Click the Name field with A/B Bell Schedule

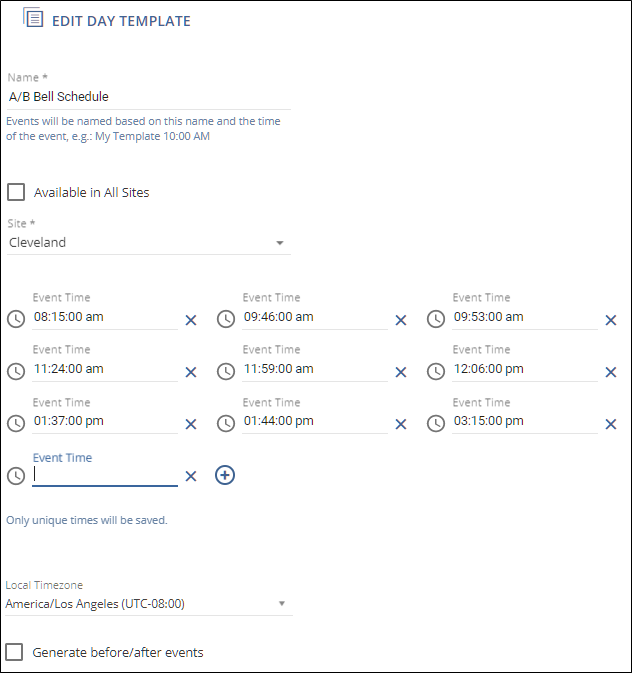click(148, 97)
